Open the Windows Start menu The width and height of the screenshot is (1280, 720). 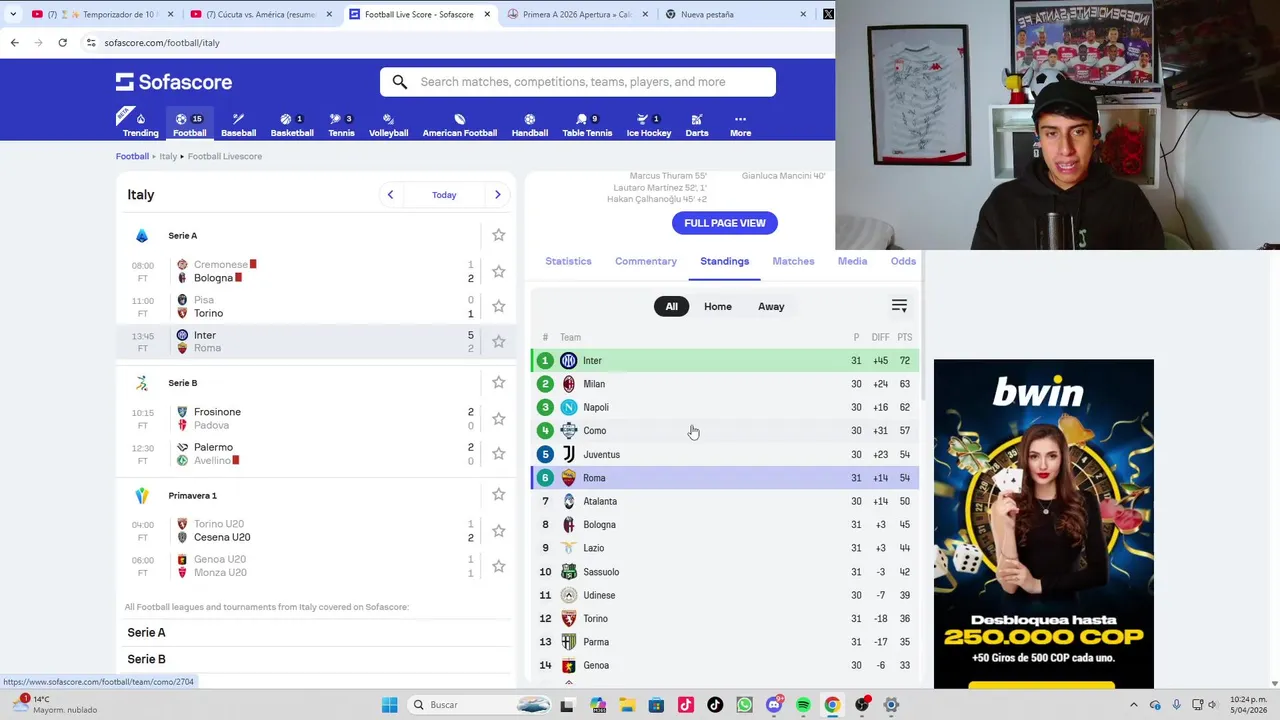[389, 705]
